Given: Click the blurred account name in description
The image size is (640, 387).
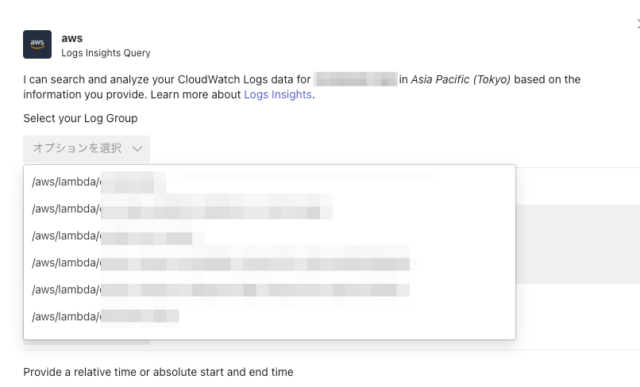Looking at the screenshot, I should [356, 79].
